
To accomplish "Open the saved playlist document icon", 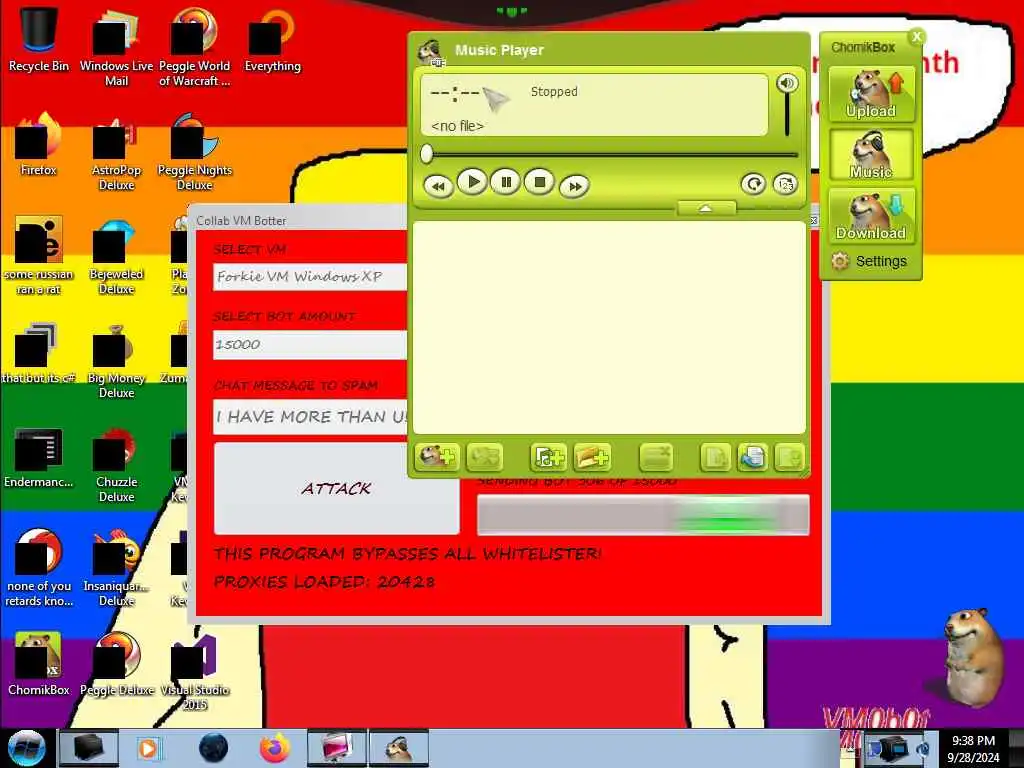I will click(x=752, y=456).
